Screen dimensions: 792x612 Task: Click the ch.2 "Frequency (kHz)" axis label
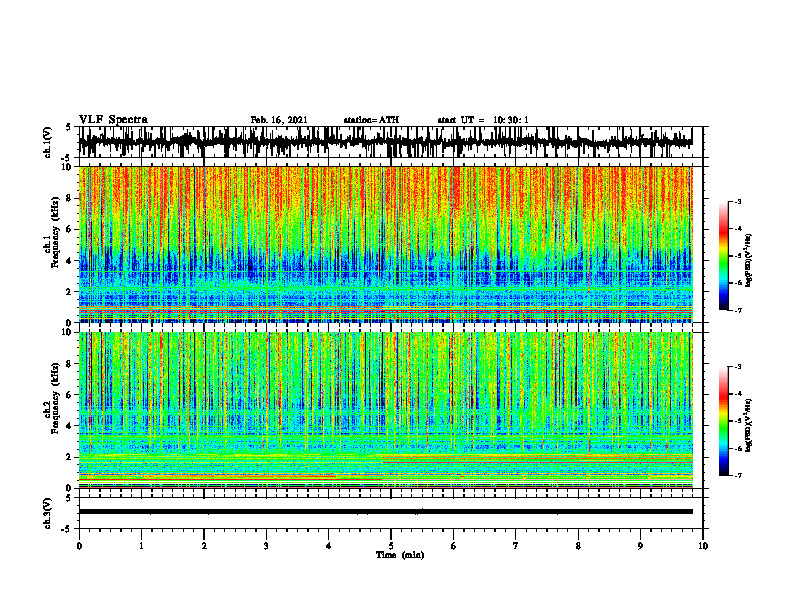pyautogui.click(x=56, y=398)
